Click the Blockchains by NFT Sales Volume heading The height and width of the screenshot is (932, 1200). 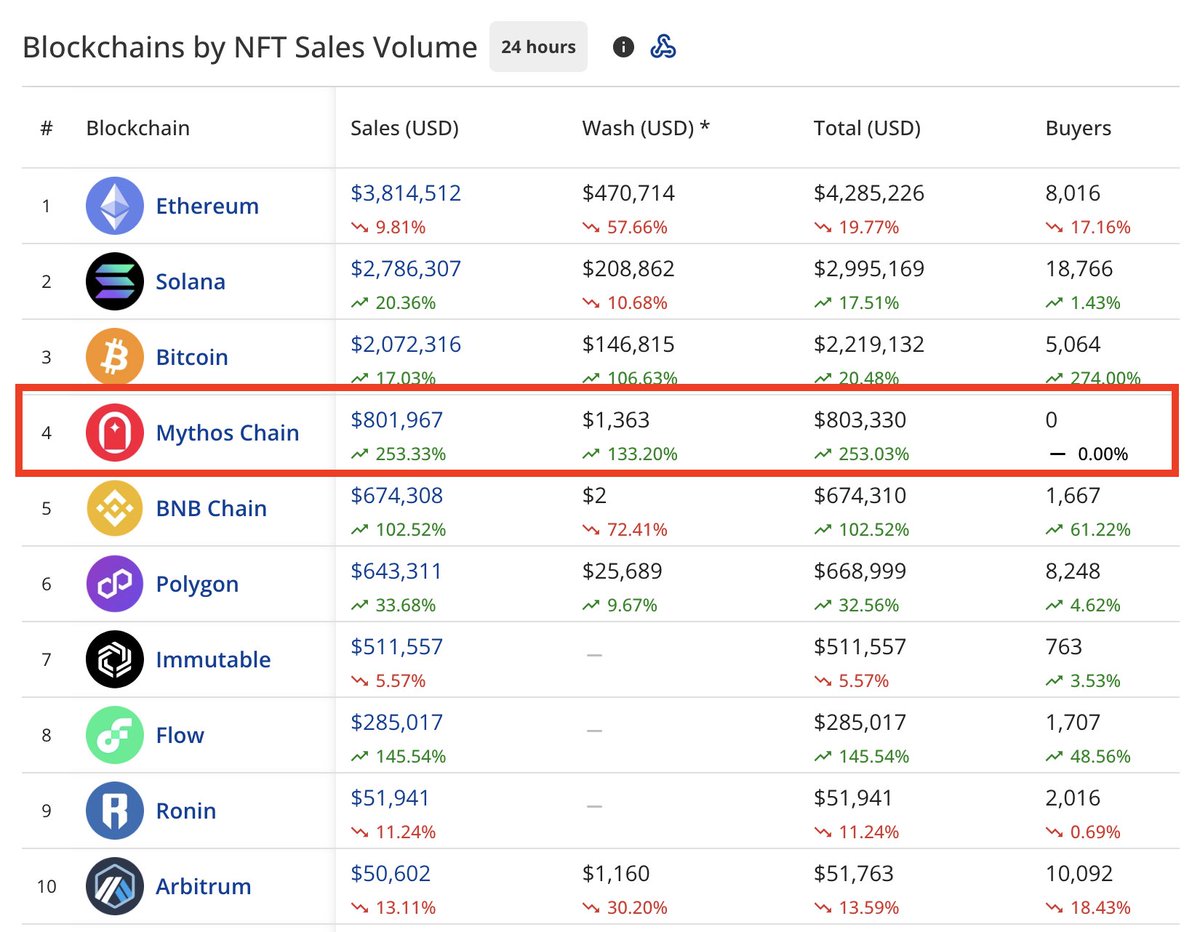tap(250, 47)
